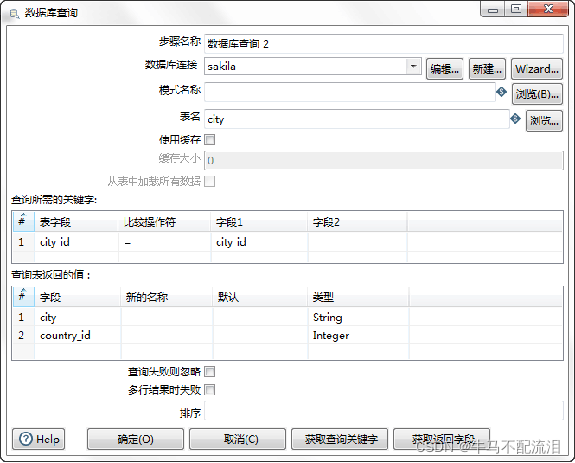Focus the 排序 order by field
The image size is (575, 463).
pyautogui.click(x=384, y=411)
